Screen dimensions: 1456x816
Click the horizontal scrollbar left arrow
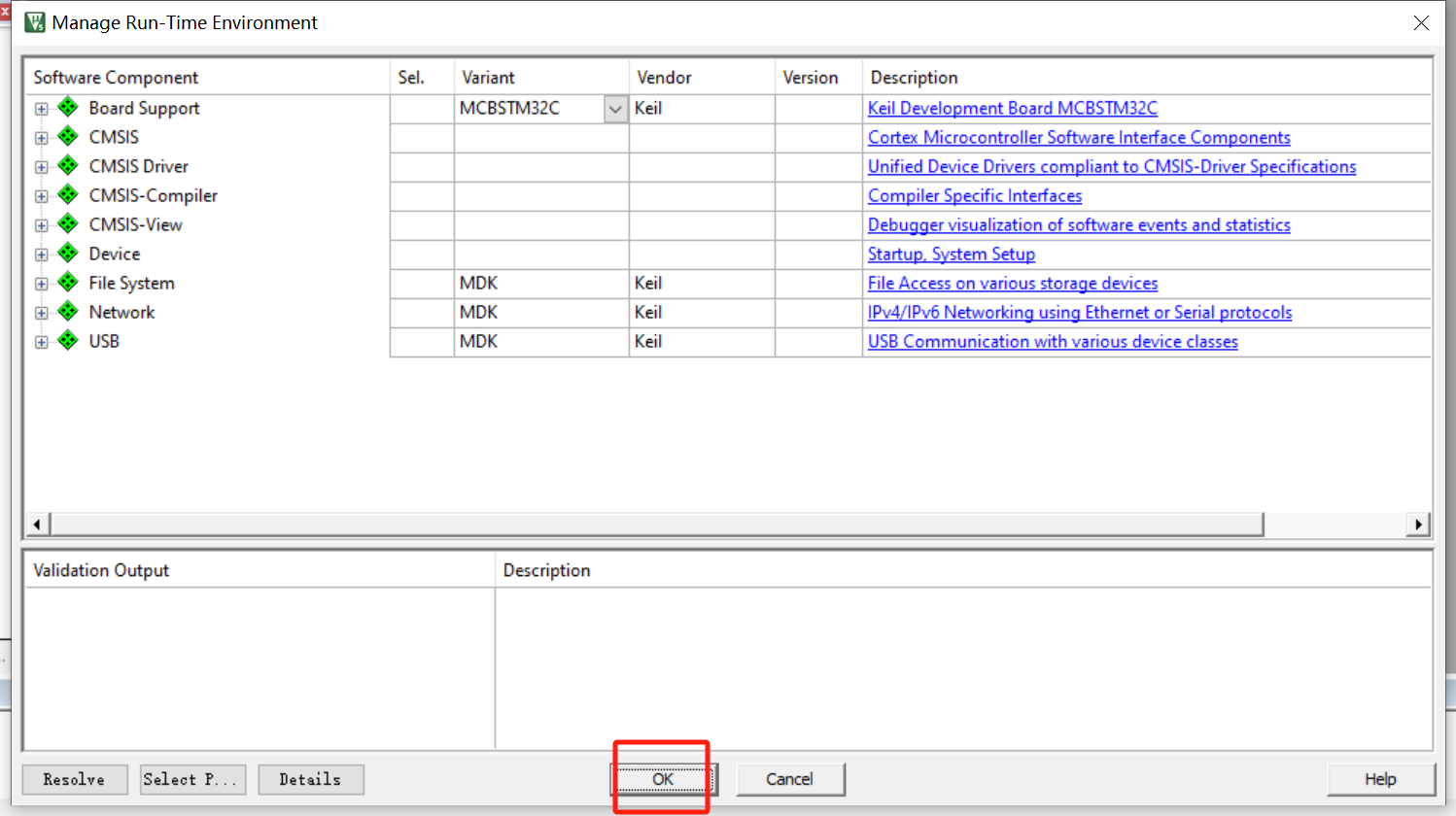37,525
